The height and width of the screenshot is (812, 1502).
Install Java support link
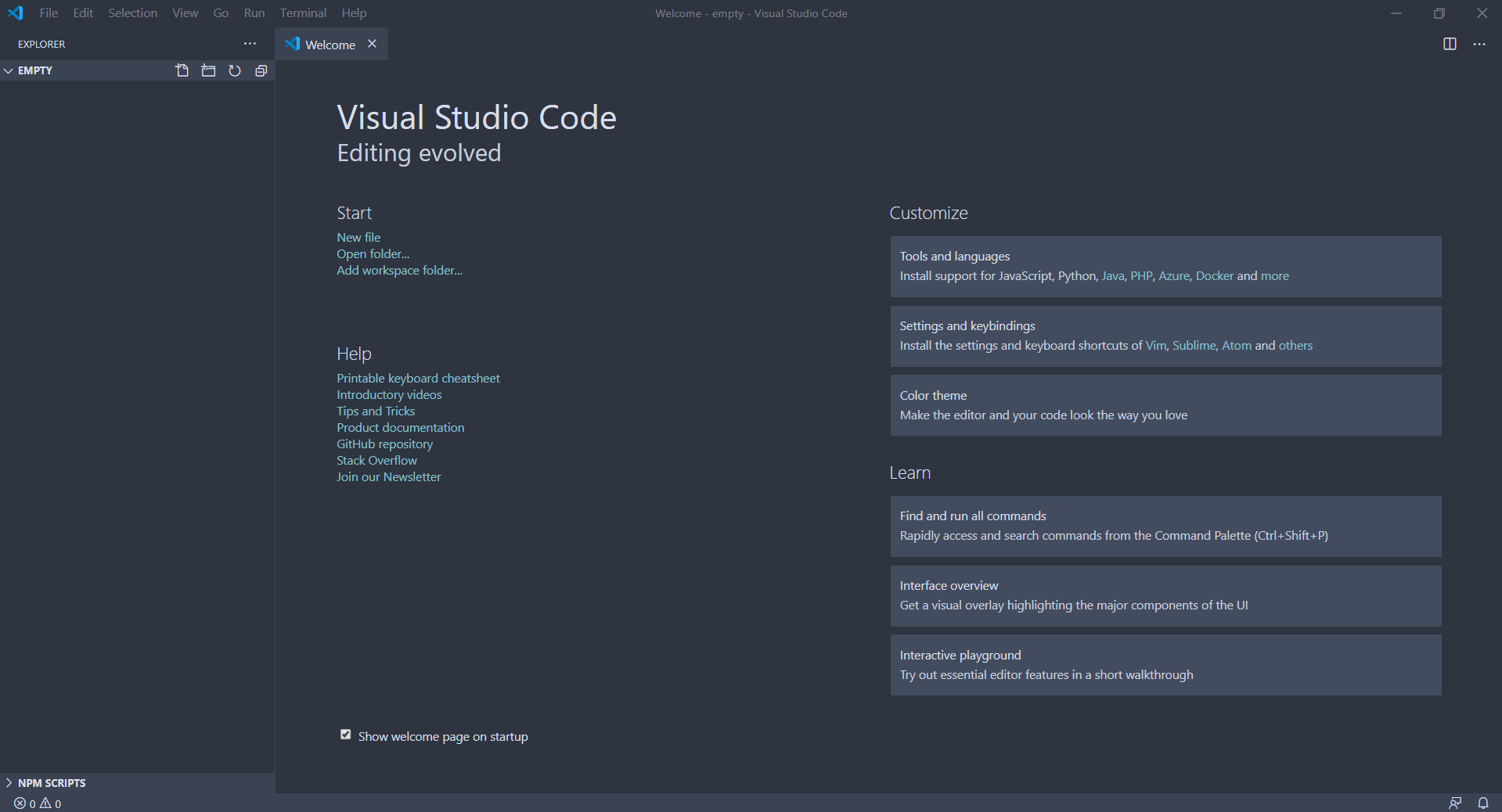pos(1113,275)
